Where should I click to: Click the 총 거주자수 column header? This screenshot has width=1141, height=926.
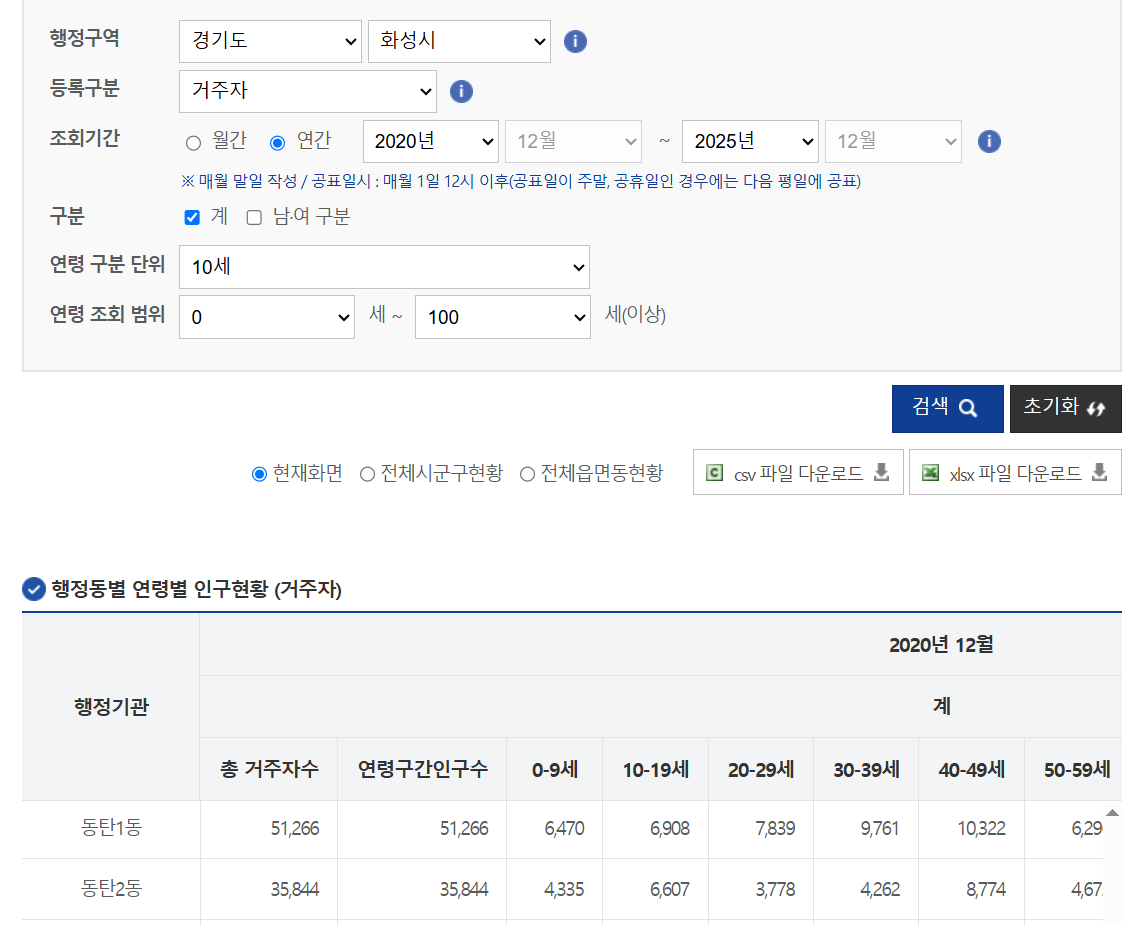click(x=269, y=769)
